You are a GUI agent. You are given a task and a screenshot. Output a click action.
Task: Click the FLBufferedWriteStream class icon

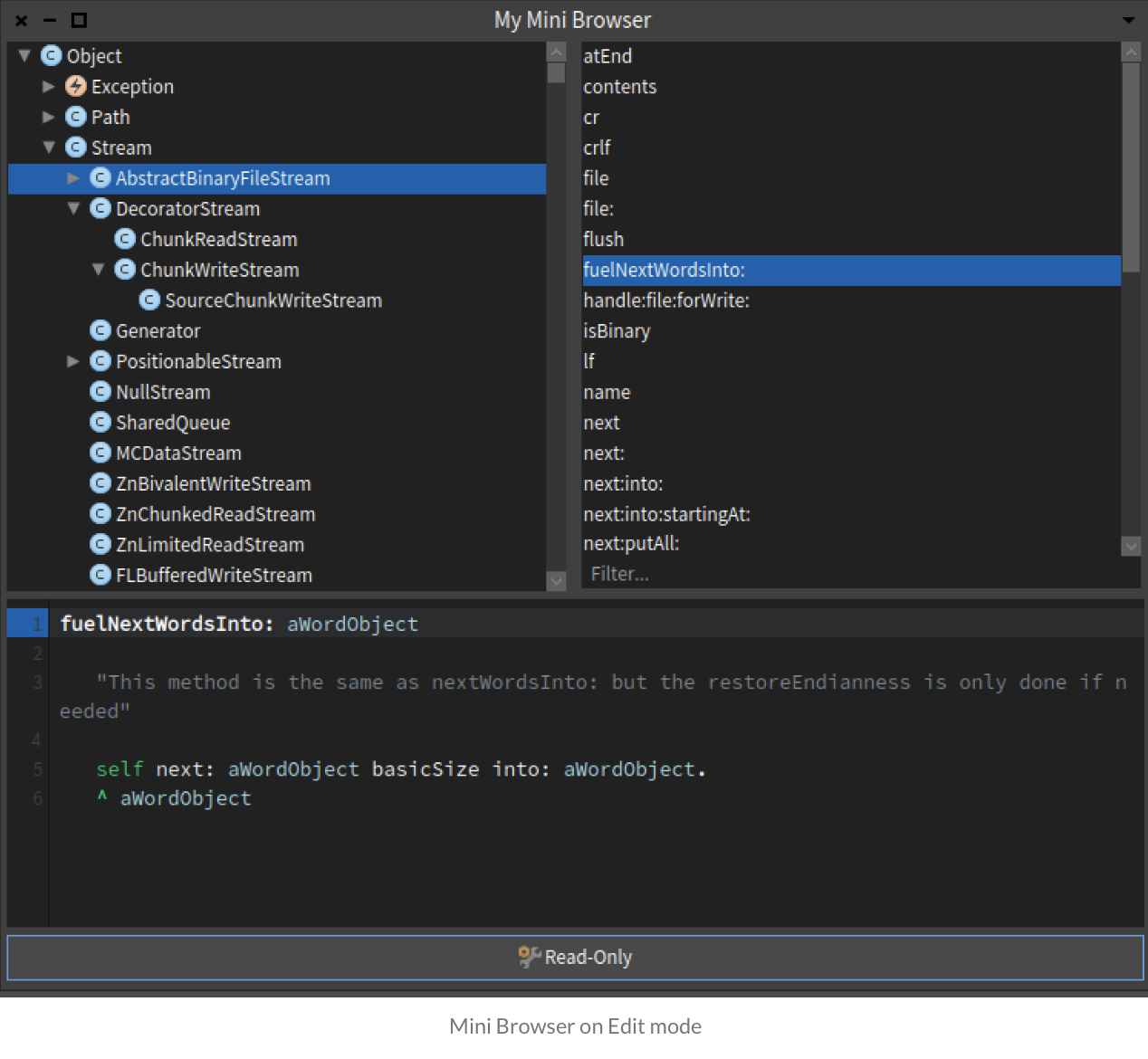tap(100, 575)
